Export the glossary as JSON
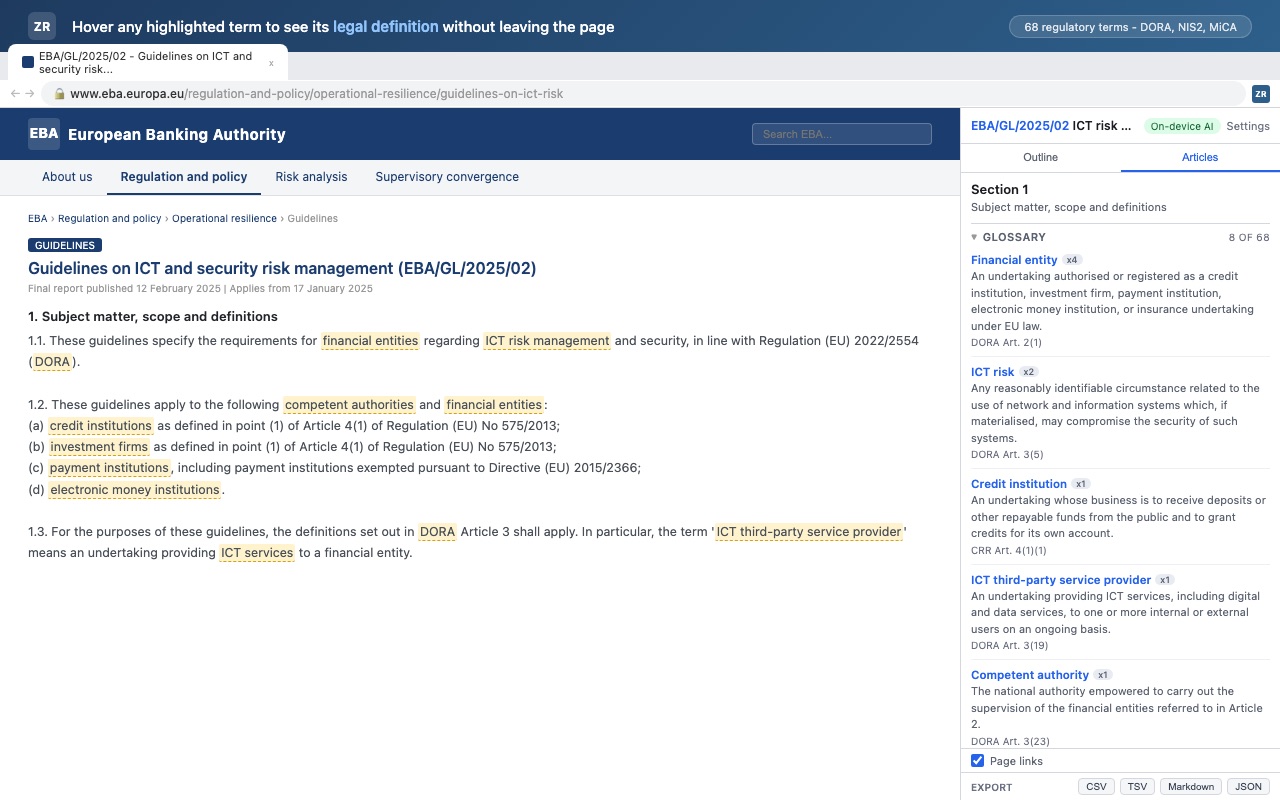The image size is (1280, 800). (1248, 787)
